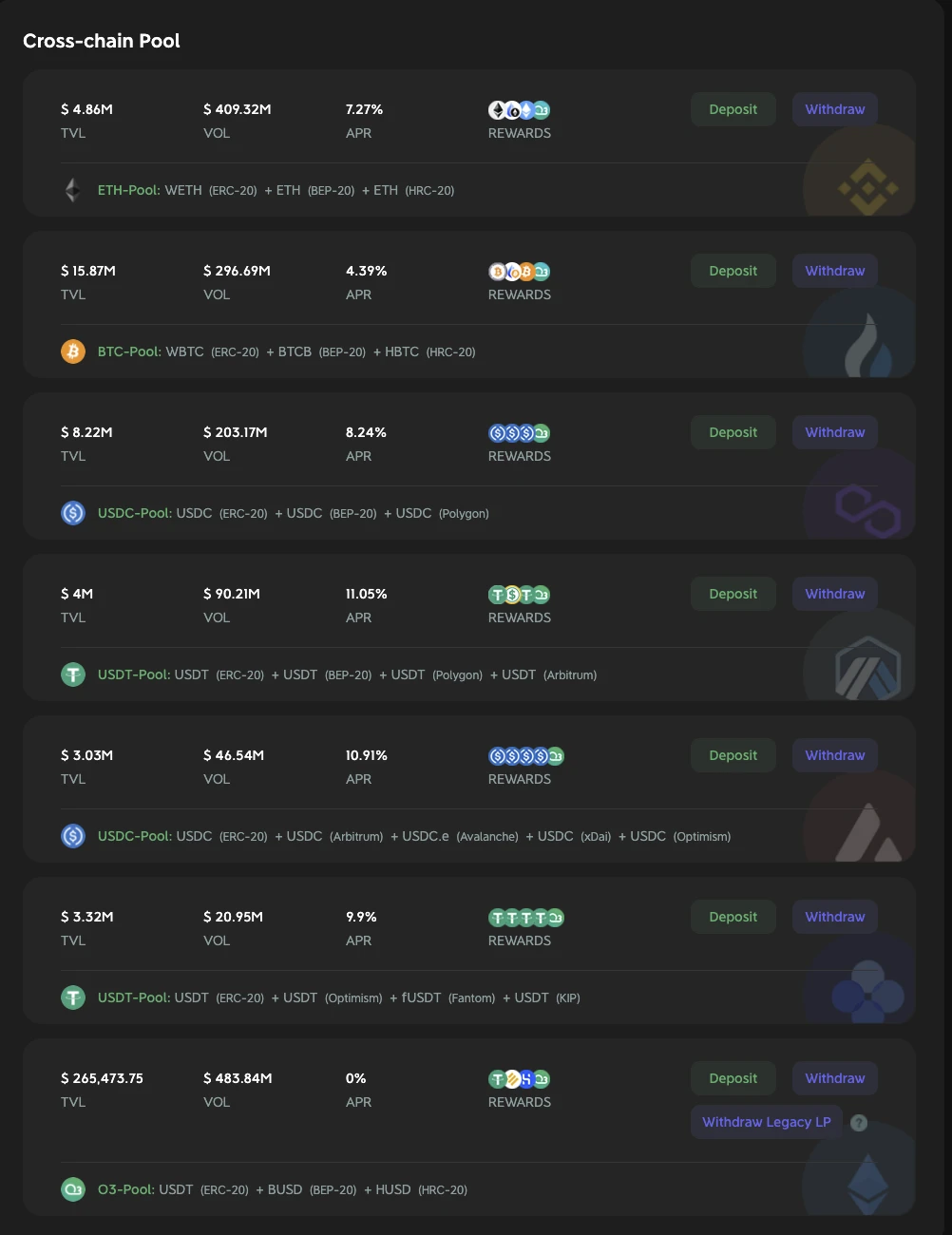
Task: Click the help question mark next to Withdraw Legacy LP
Action: click(859, 1123)
